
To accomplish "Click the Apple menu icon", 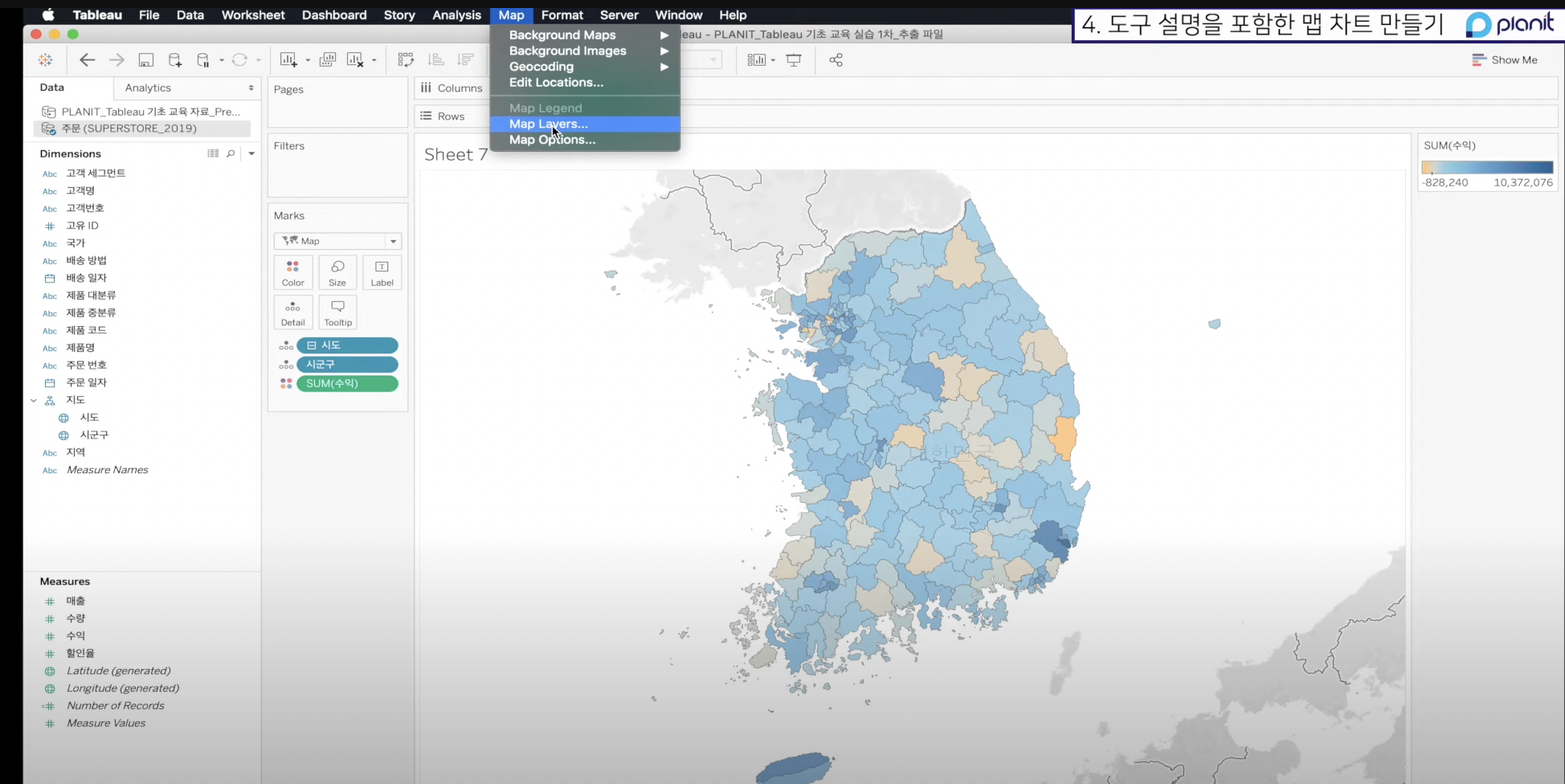I will point(48,14).
